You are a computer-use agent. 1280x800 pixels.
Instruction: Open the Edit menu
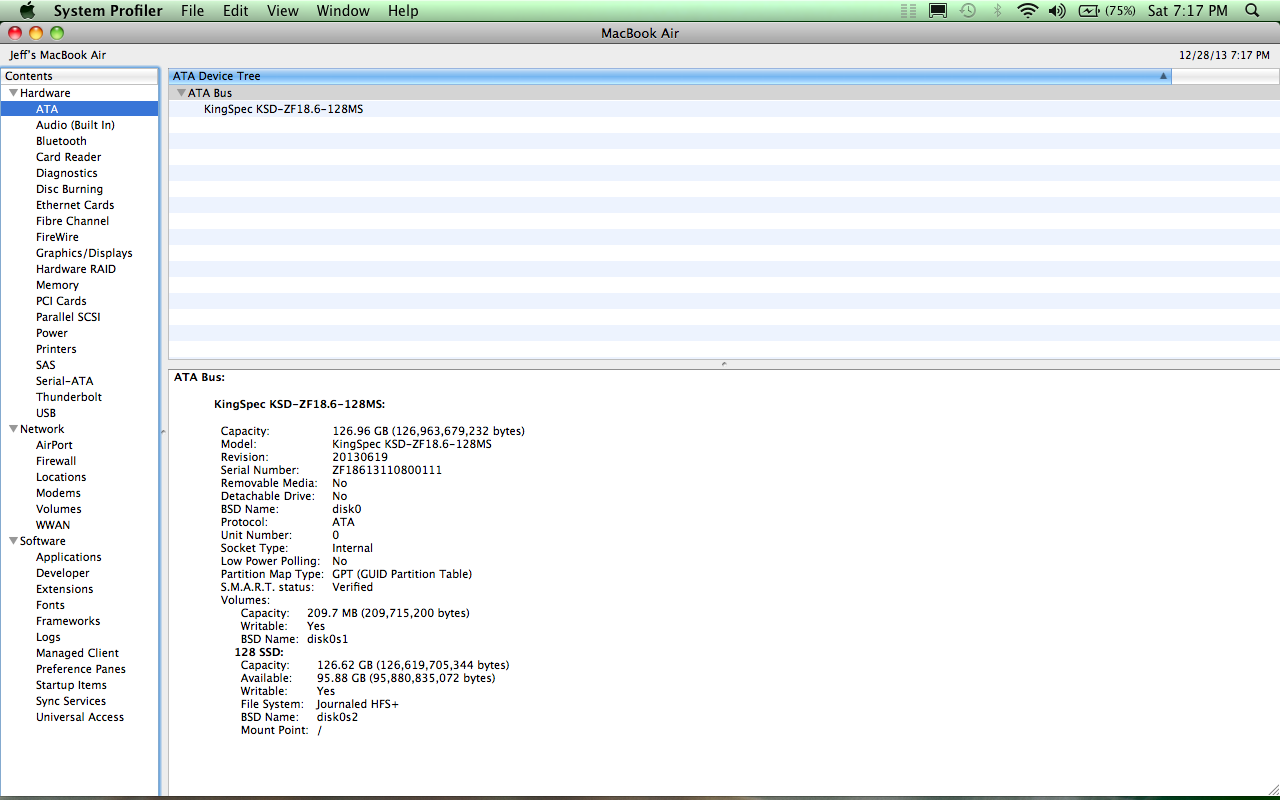click(236, 11)
